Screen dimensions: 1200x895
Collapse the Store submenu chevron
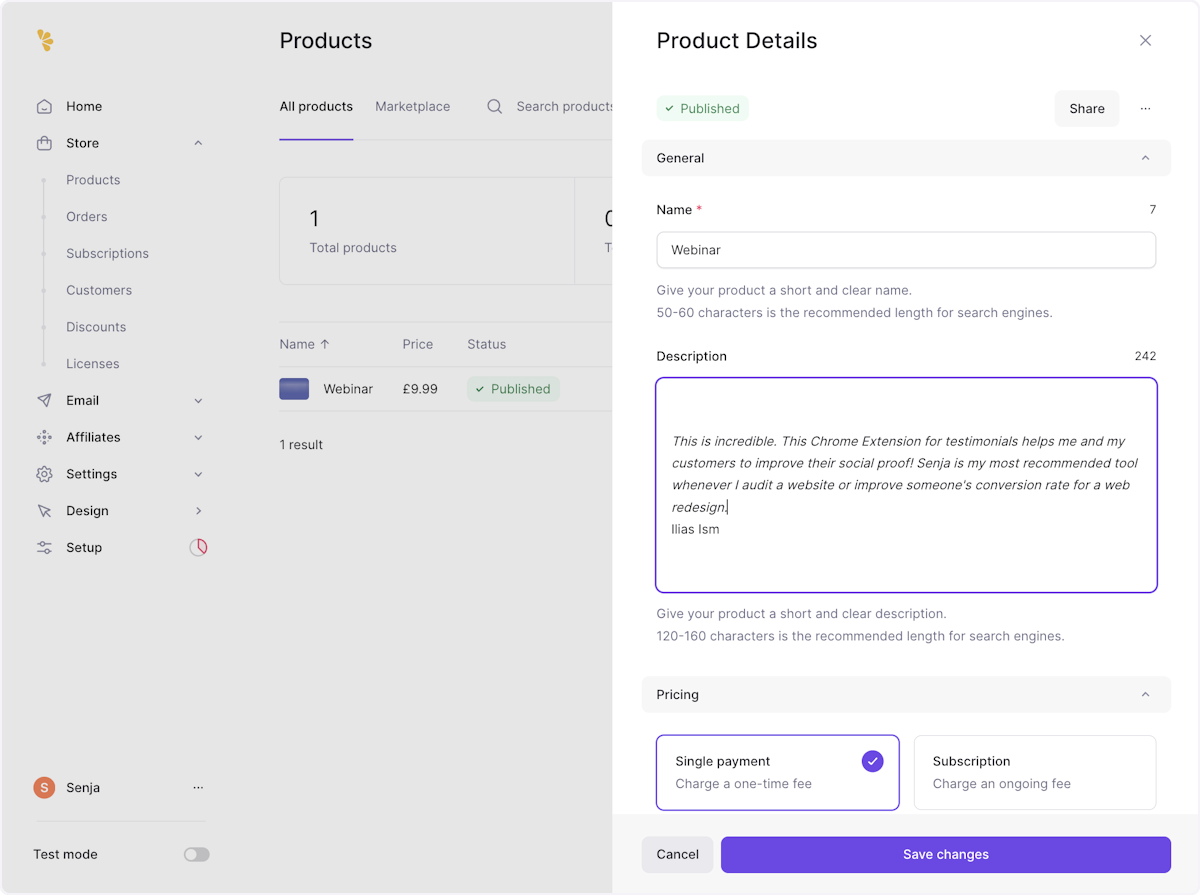point(198,143)
